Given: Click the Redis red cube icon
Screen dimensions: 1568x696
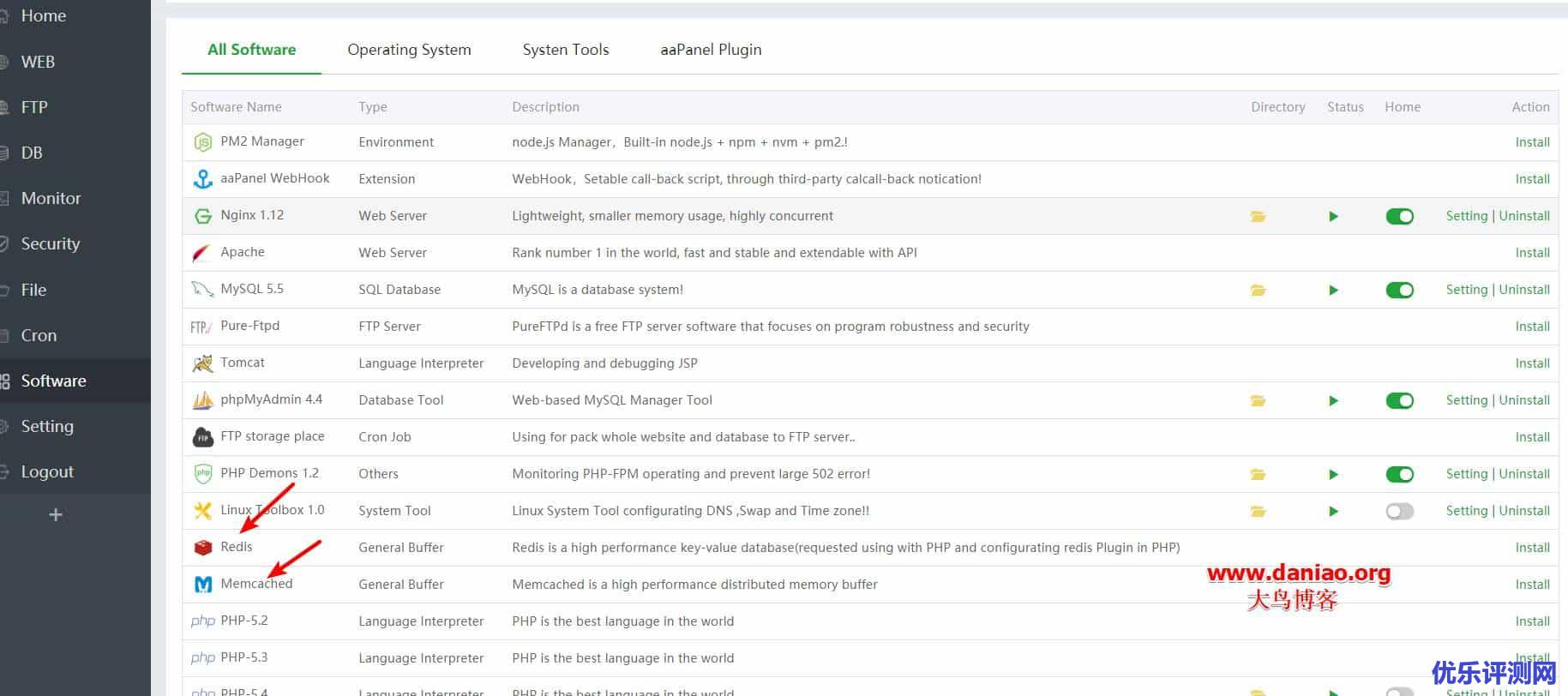Looking at the screenshot, I should pyautogui.click(x=202, y=547).
